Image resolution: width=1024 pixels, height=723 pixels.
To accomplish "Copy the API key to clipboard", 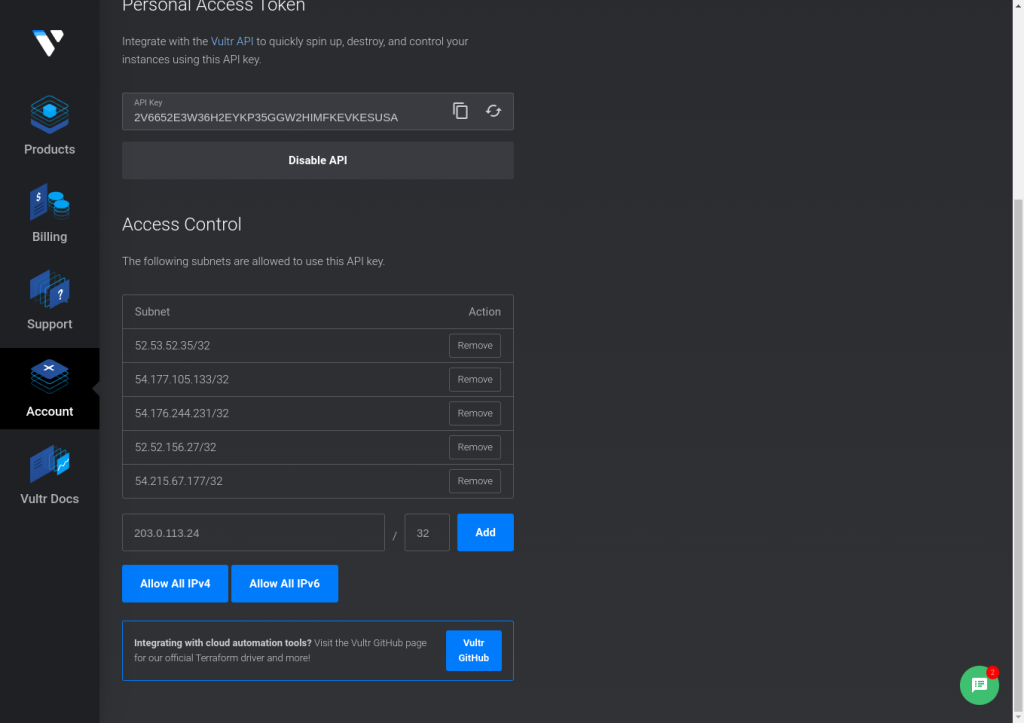I will point(460,111).
